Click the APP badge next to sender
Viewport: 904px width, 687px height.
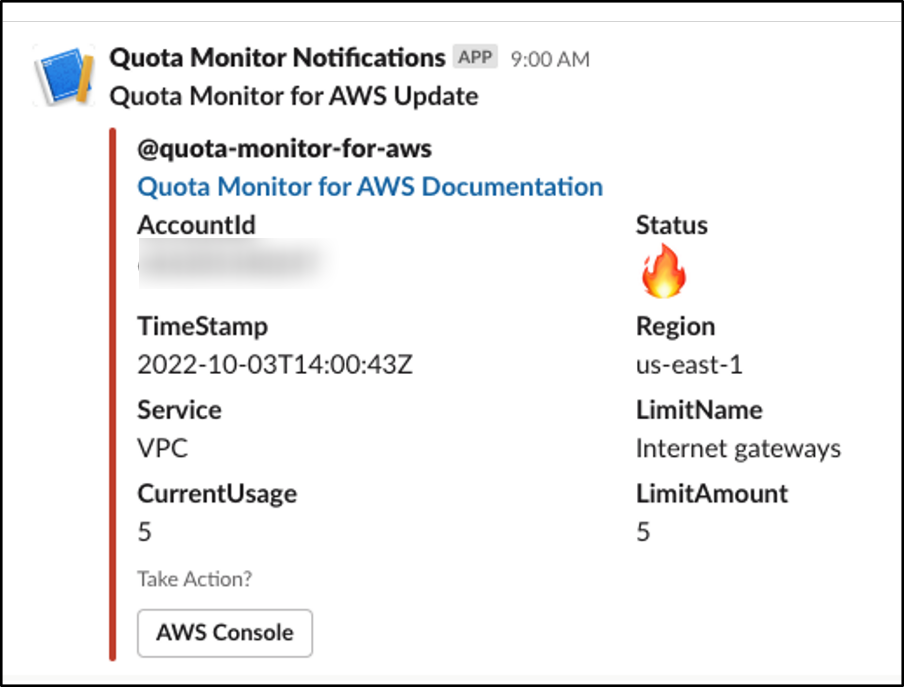click(475, 56)
